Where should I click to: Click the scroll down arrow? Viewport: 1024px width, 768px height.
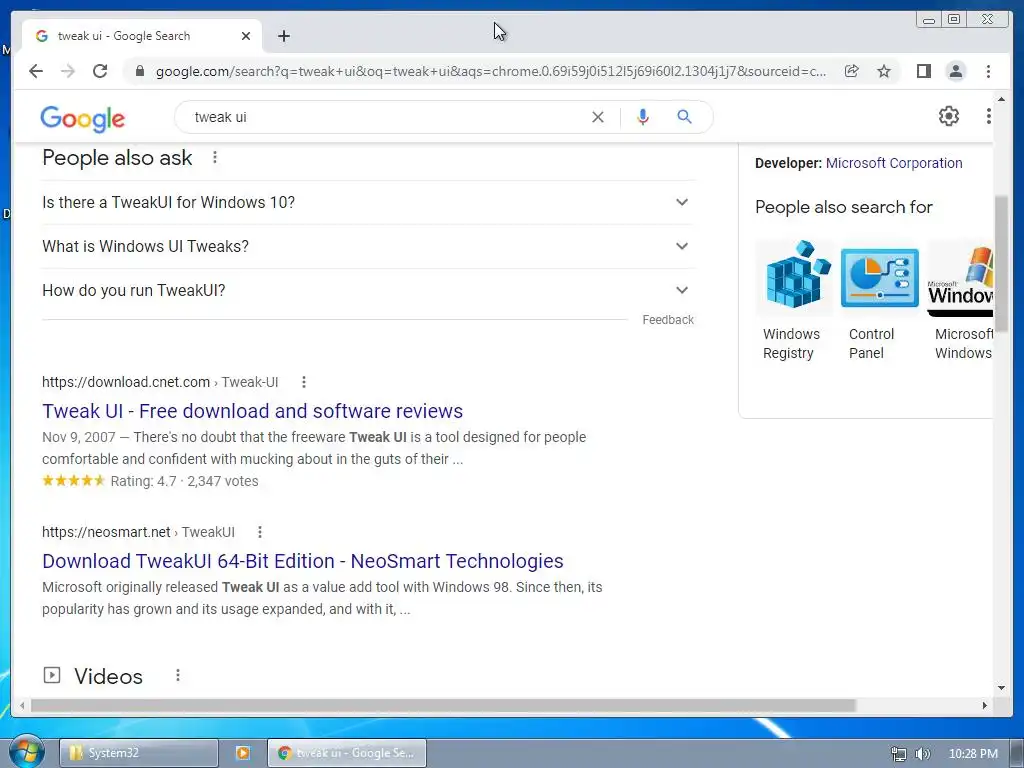click(1001, 688)
